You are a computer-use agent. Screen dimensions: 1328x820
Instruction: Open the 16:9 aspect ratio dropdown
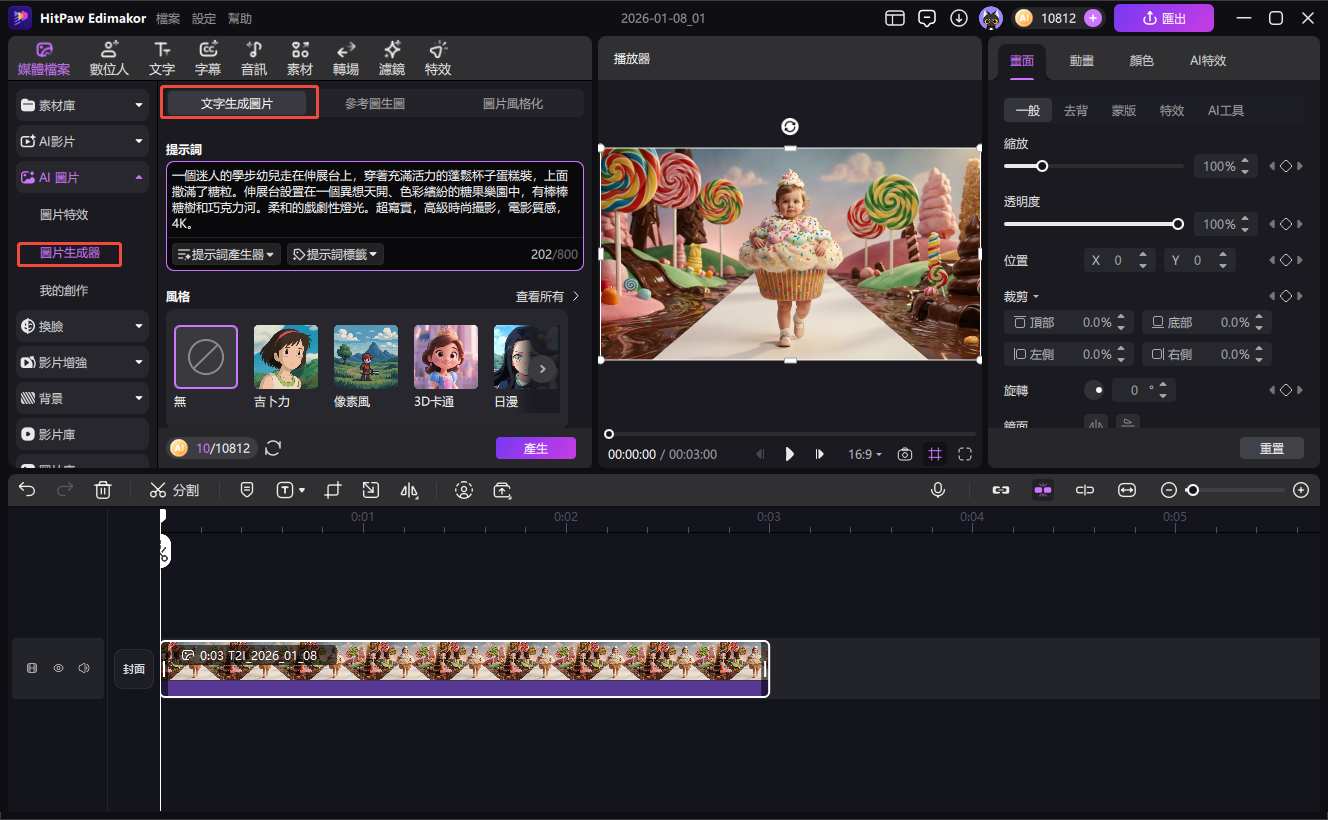[x=863, y=453]
